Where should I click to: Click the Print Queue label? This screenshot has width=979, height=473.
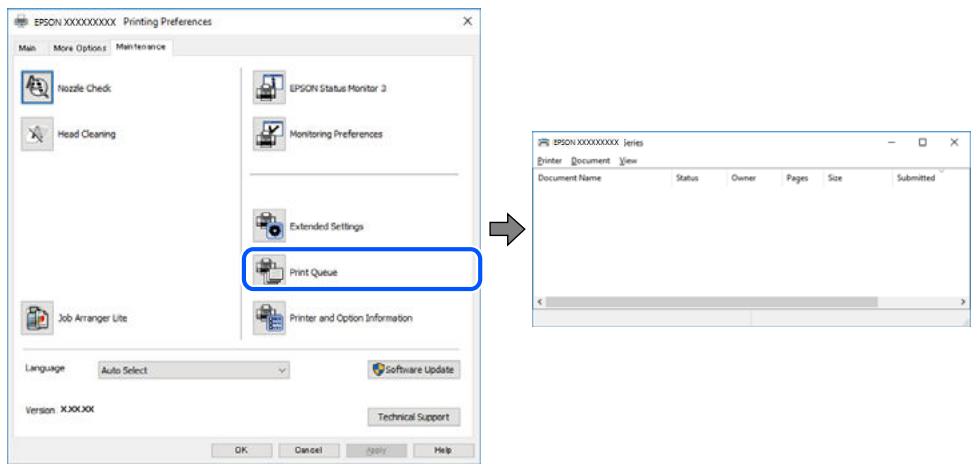coord(313,273)
